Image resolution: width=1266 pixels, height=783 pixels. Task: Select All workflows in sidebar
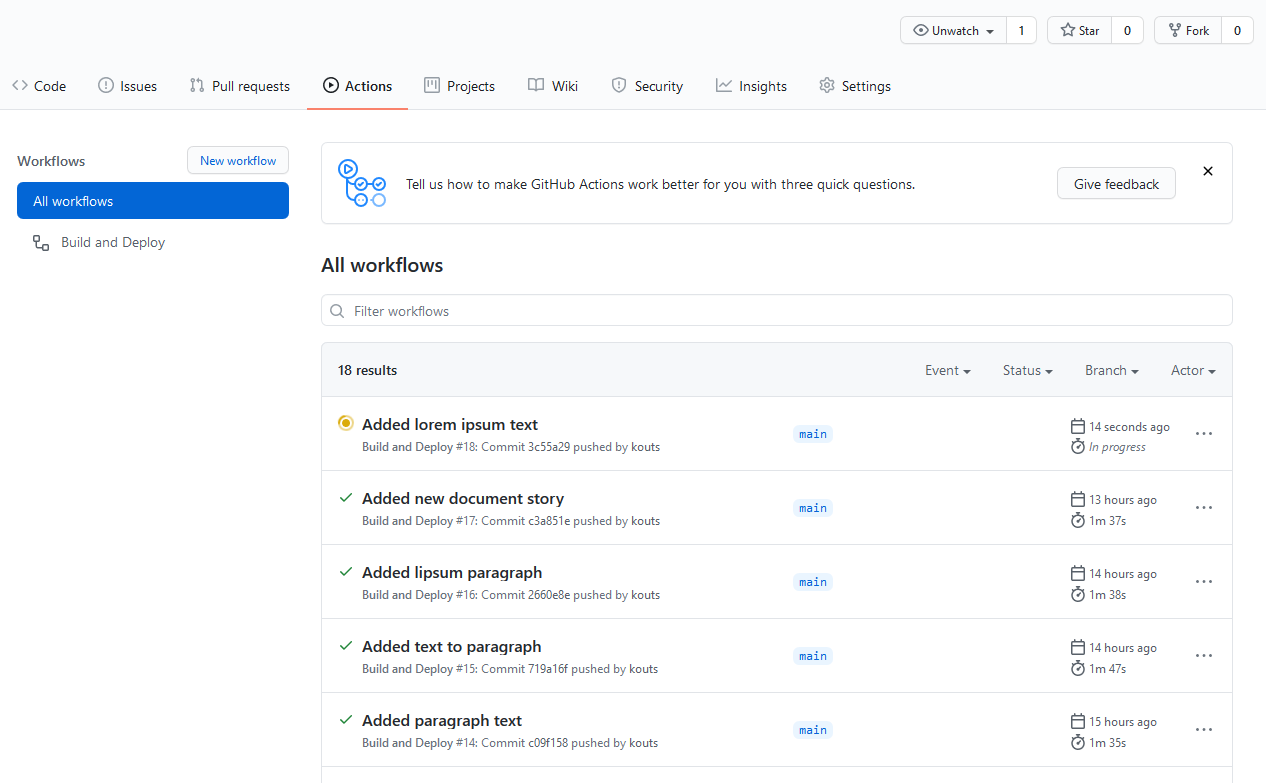click(153, 201)
